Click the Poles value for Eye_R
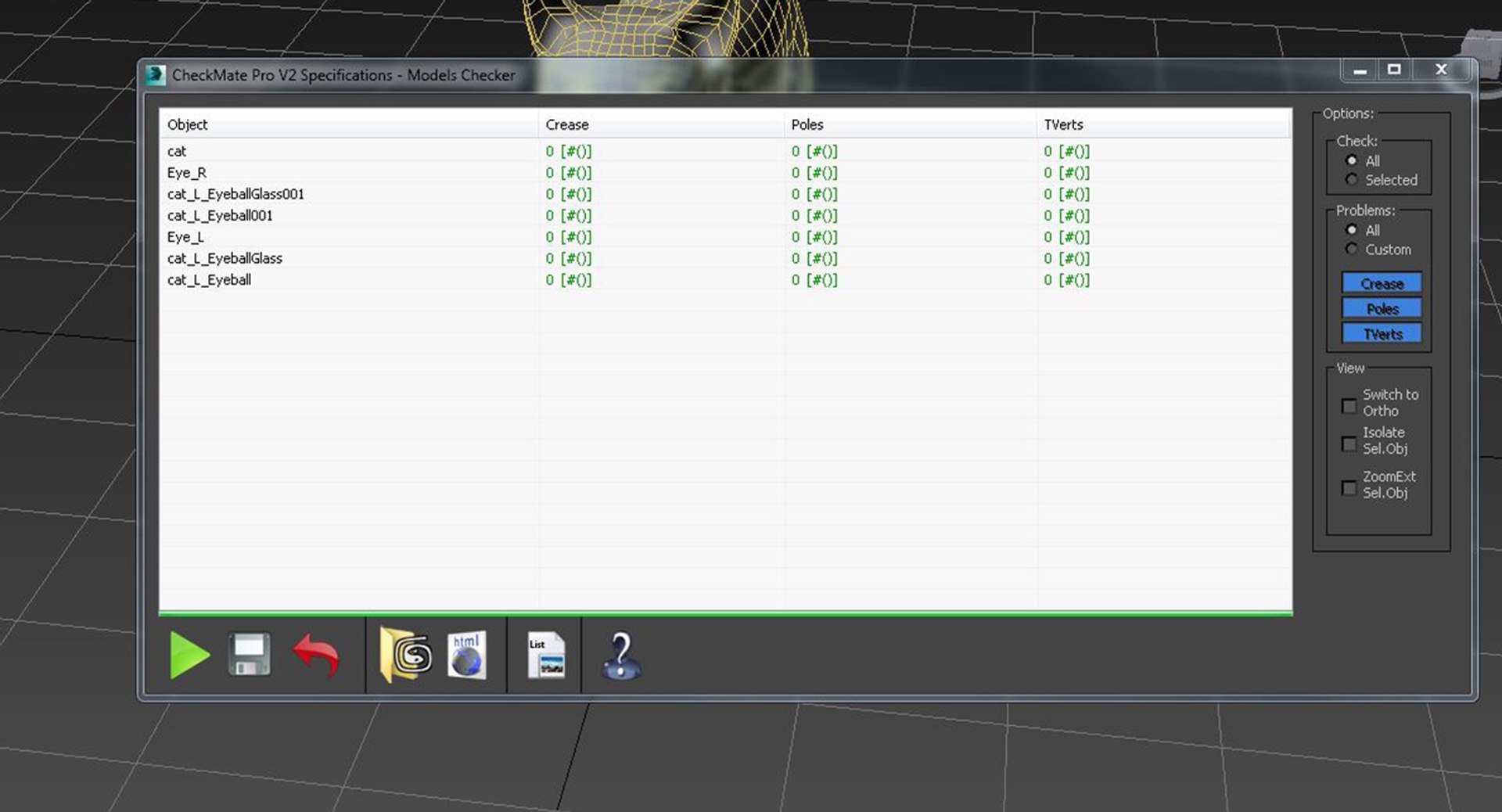This screenshot has height=812, width=1502. tap(814, 173)
